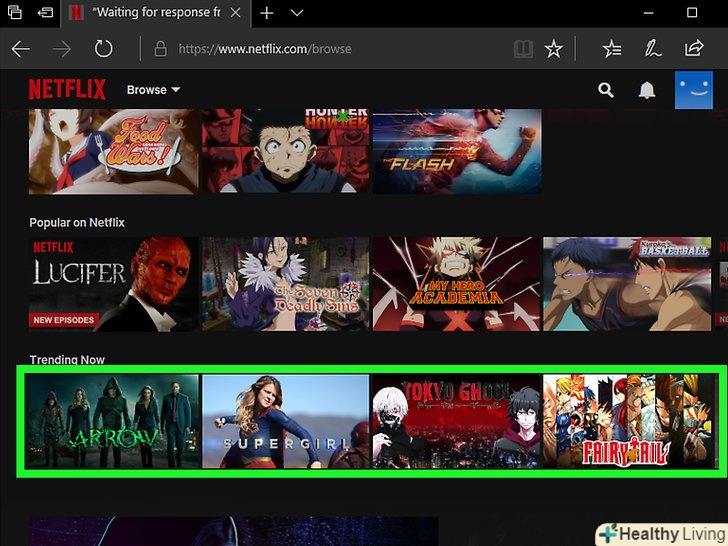Open the Favorites hub icon
Viewport: 728px width, 546px height.
pyautogui.click(x=612, y=49)
